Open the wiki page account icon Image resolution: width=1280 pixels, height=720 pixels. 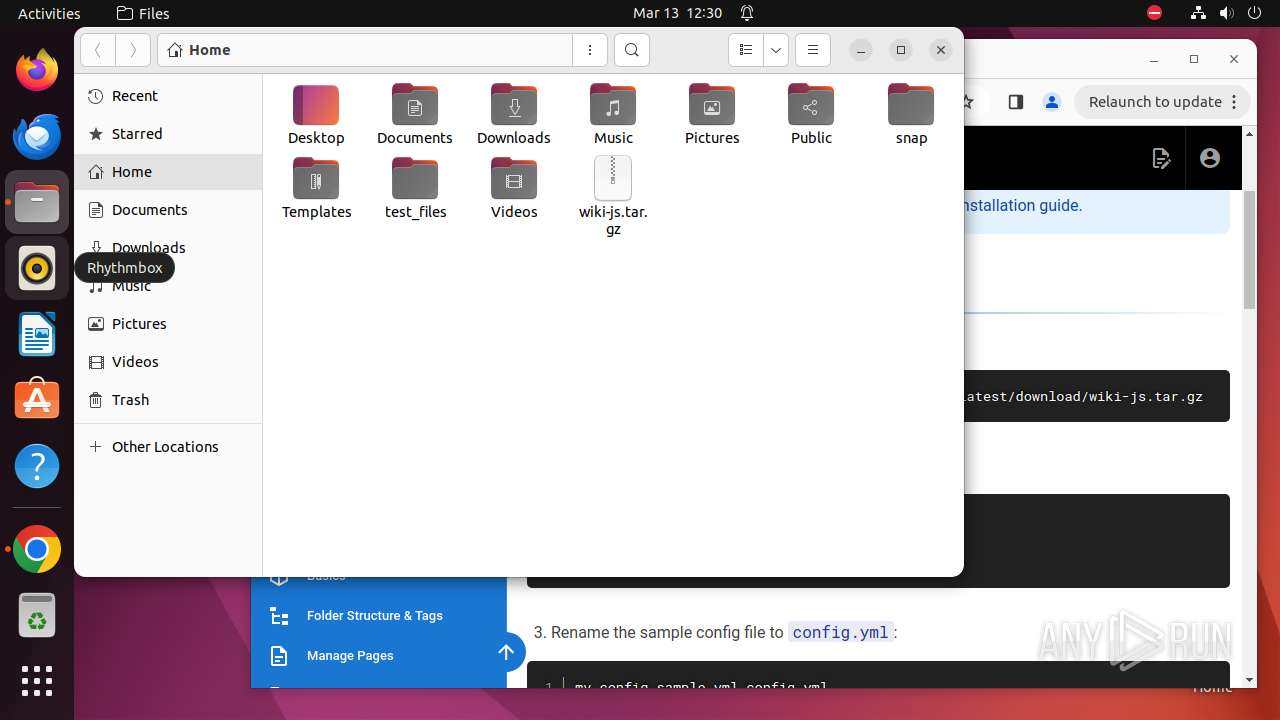(1210, 158)
